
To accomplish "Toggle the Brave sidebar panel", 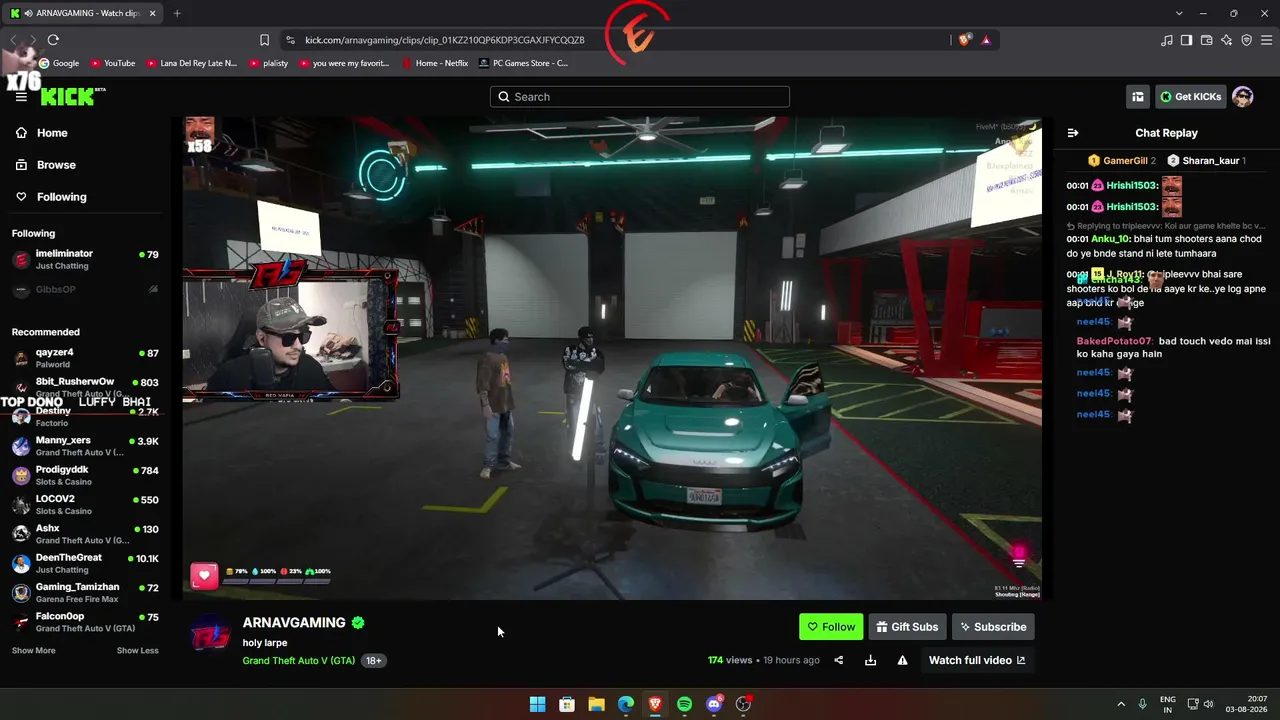I will coord(1186,40).
